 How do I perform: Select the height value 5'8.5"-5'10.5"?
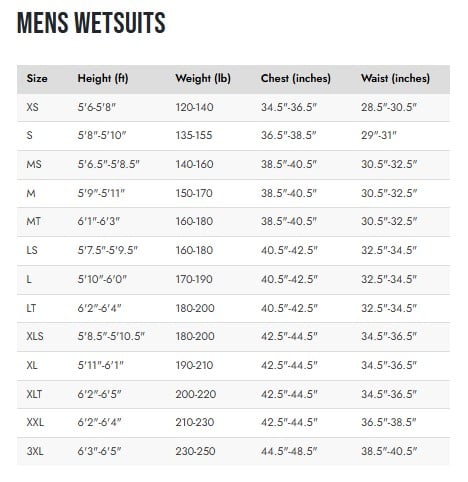point(111,336)
